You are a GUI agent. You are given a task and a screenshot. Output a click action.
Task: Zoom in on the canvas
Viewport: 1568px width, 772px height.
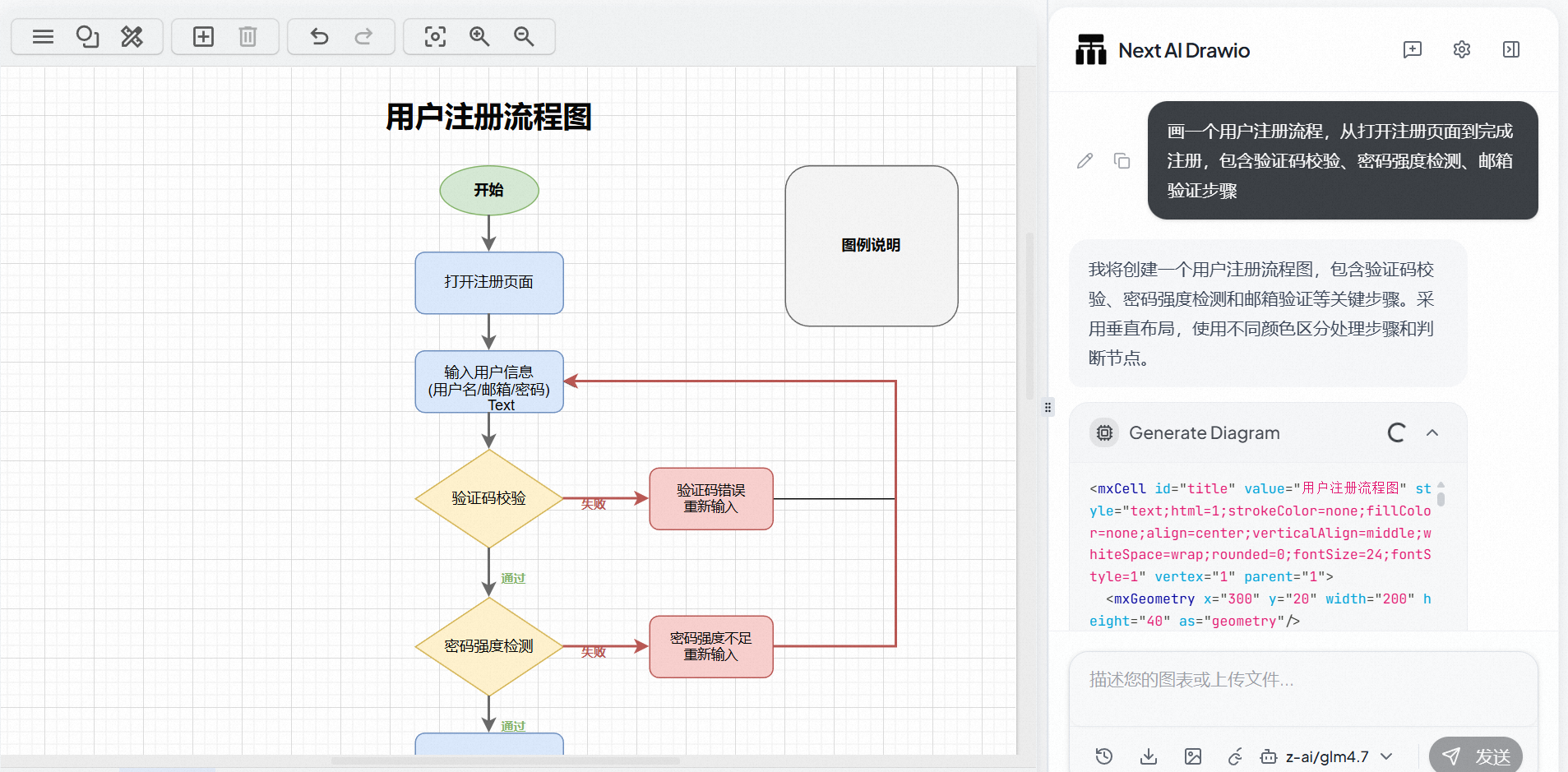click(479, 37)
